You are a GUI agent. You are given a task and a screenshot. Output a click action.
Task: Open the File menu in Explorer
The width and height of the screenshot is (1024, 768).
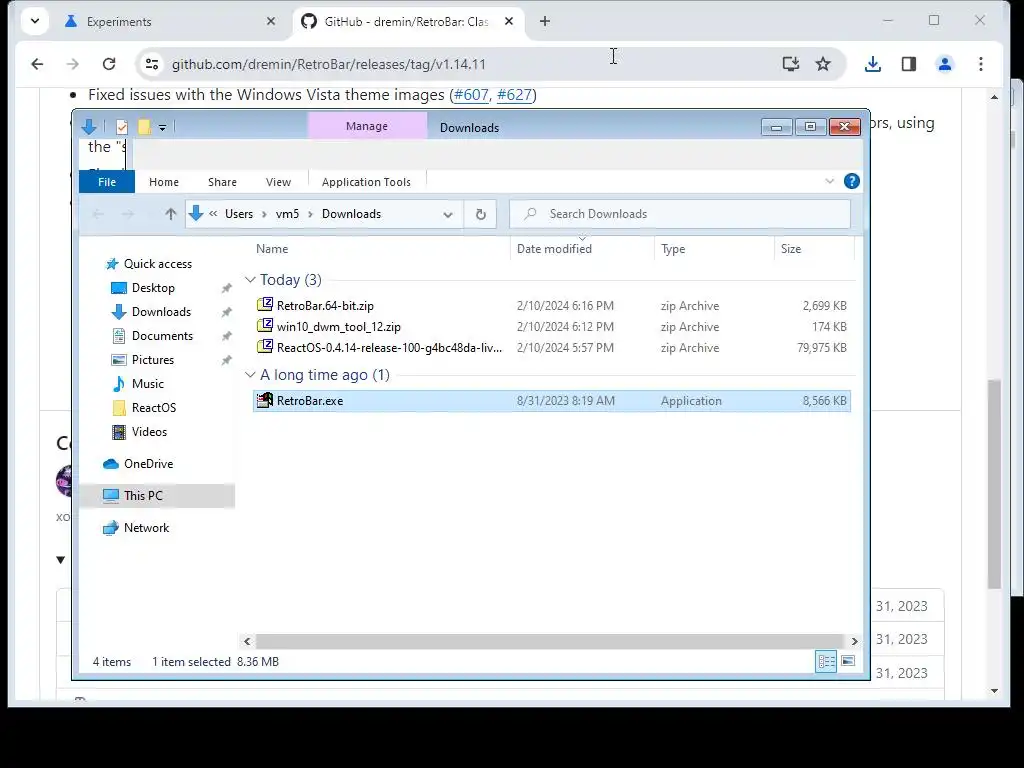pyautogui.click(x=107, y=182)
